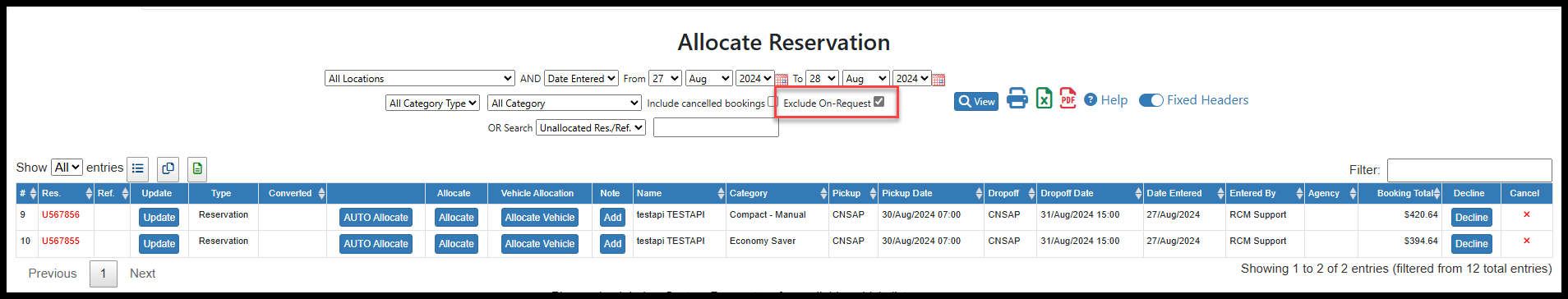Cancel reservation U567856 with red X
1568x299 pixels.
(x=1526, y=214)
